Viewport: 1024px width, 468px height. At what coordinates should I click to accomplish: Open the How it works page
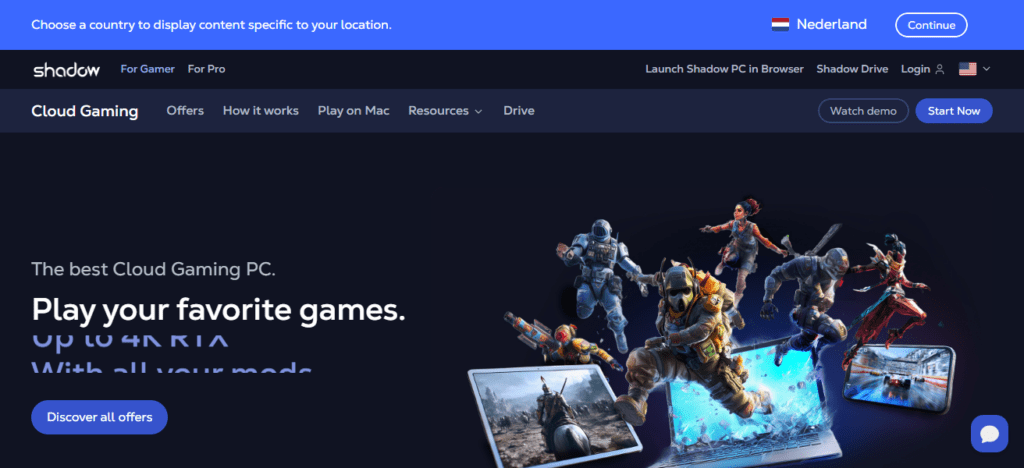[261, 111]
